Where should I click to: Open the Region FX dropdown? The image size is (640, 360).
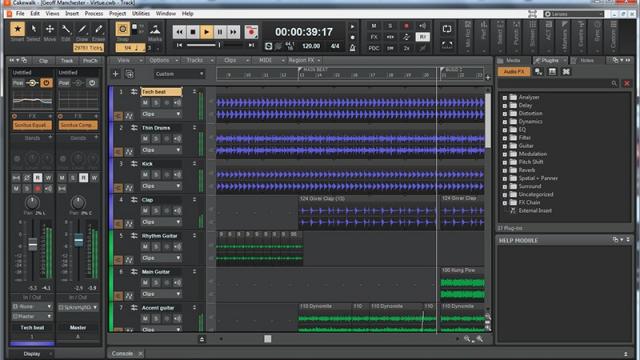tap(304, 60)
